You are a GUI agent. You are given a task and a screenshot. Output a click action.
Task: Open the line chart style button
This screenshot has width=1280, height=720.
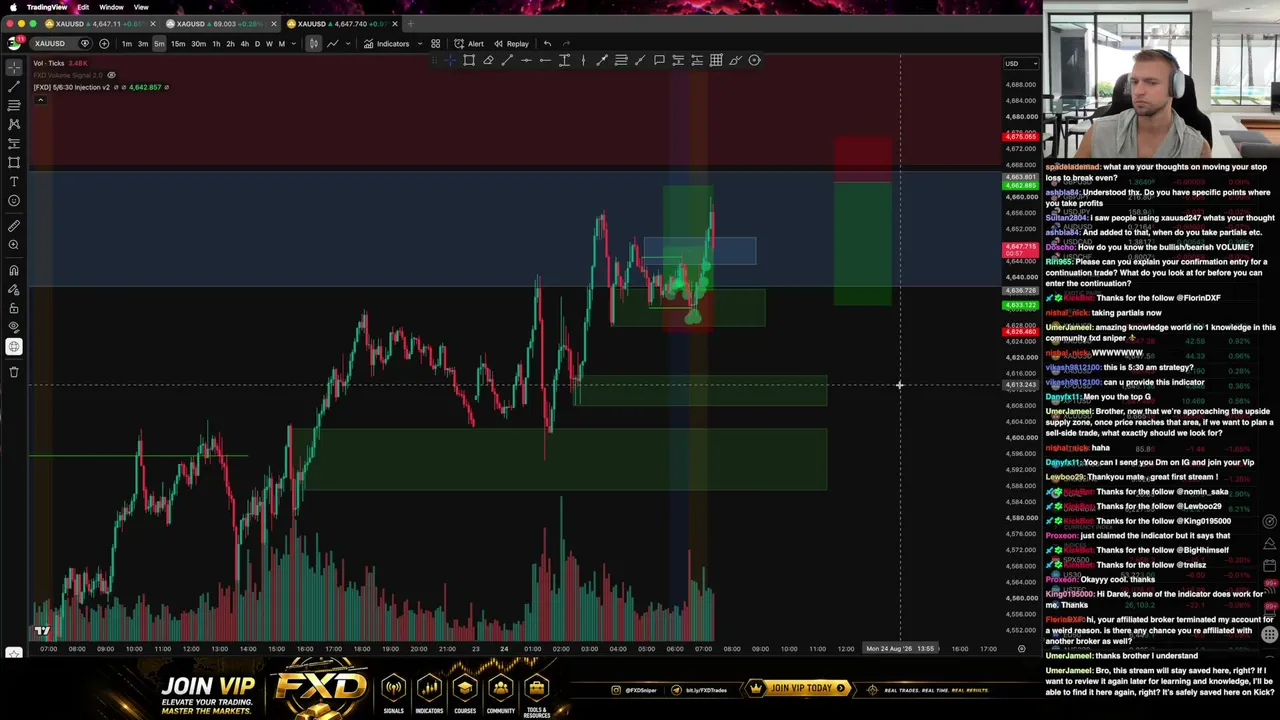(333, 44)
